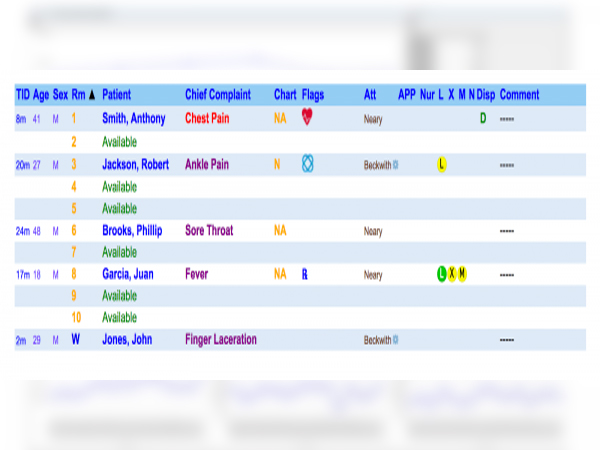Click attending Neary for Brooks, Phillip
Viewport: 600px width, 450px height.
coord(373,232)
